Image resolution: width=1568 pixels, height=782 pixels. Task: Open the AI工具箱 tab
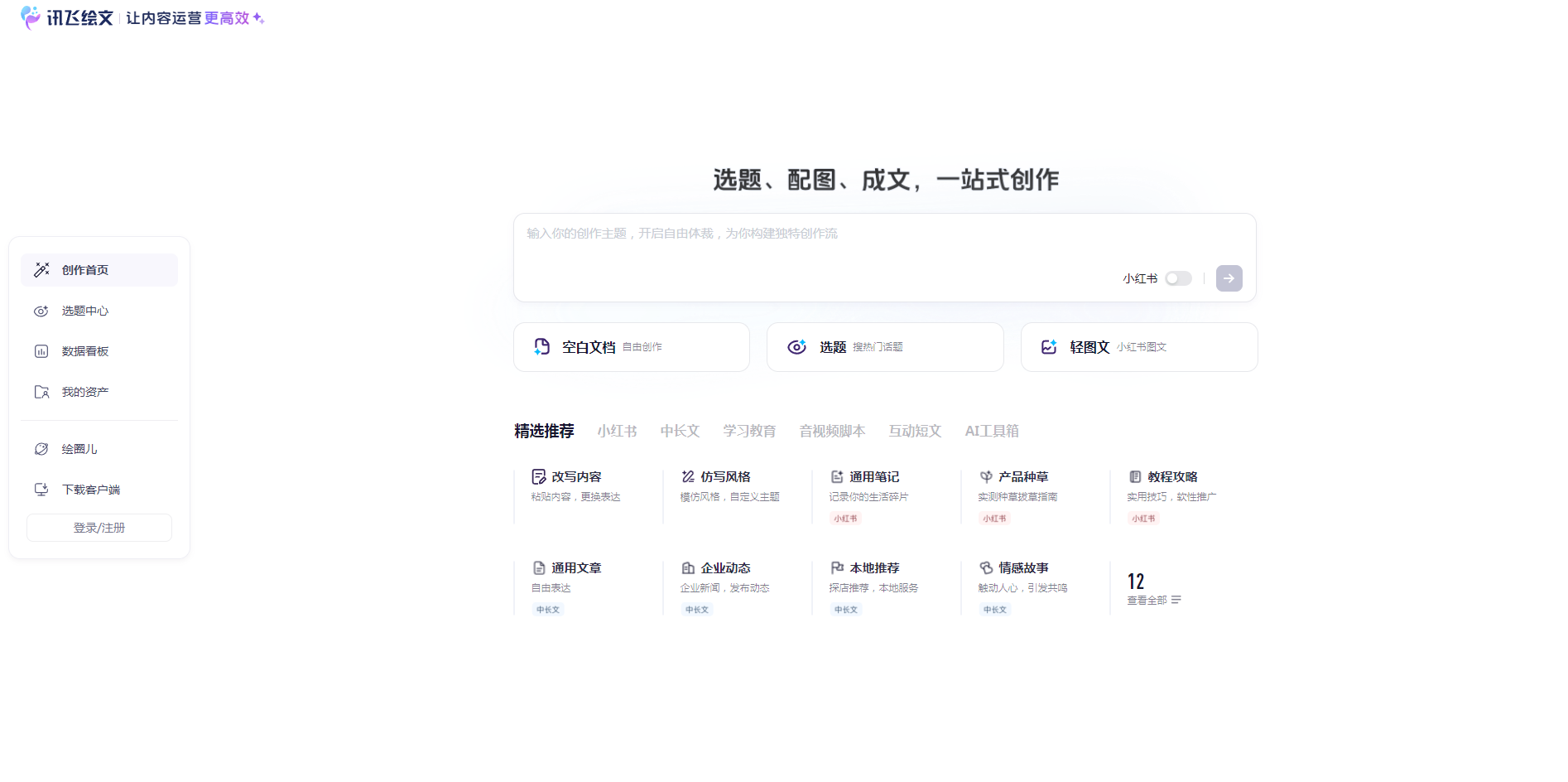(991, 431)
